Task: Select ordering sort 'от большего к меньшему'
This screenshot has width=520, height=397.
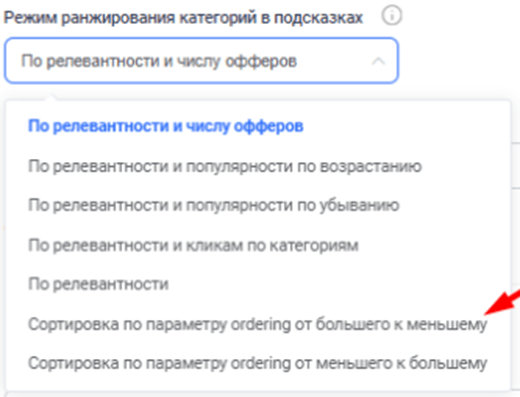Action: click(257, 324)
